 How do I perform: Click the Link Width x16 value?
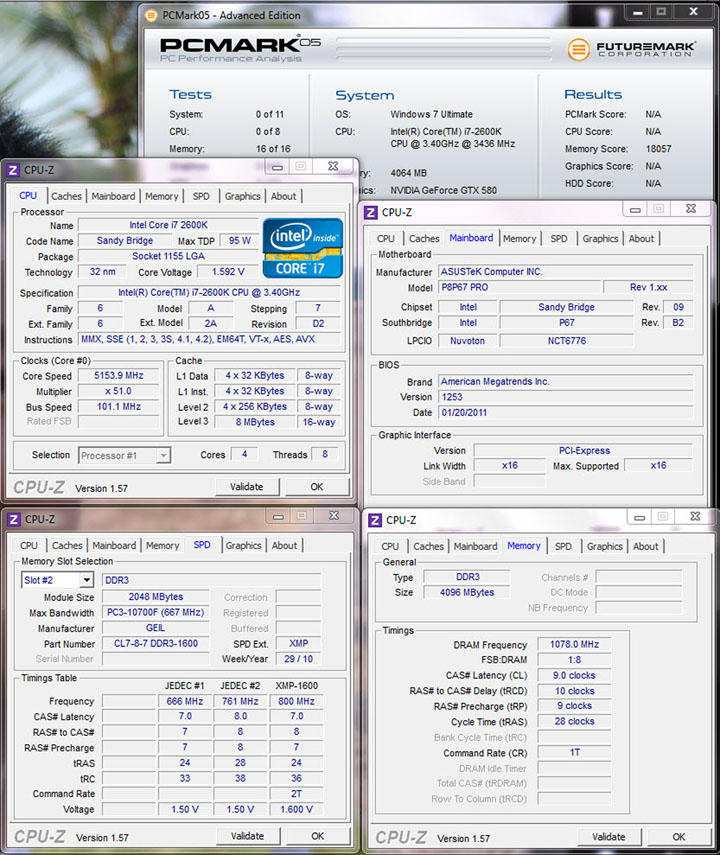[509, 466]
